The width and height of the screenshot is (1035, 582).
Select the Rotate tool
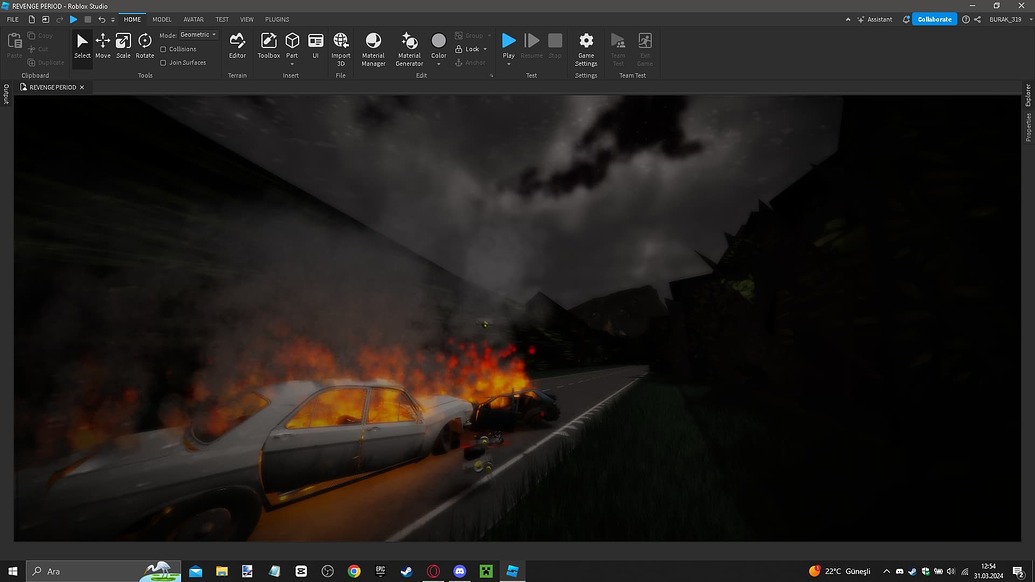(x=145, y=42)
